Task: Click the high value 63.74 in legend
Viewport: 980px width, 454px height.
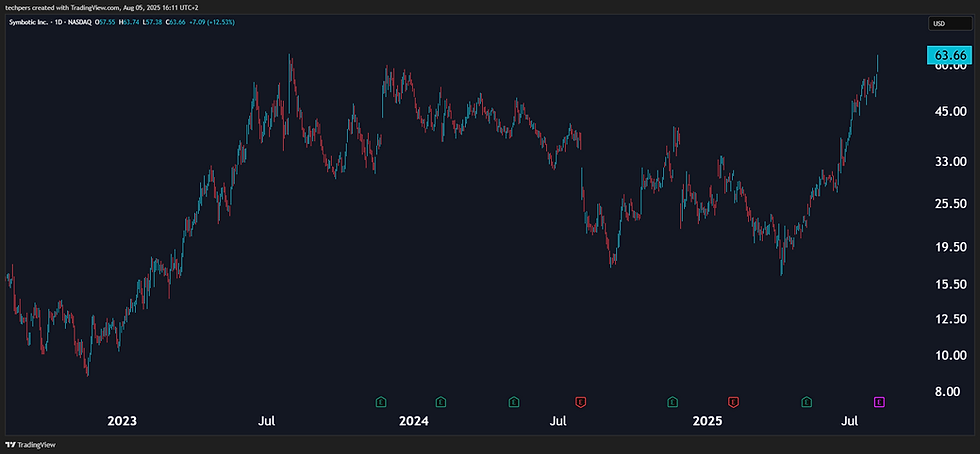Action: tap(131, 22)
